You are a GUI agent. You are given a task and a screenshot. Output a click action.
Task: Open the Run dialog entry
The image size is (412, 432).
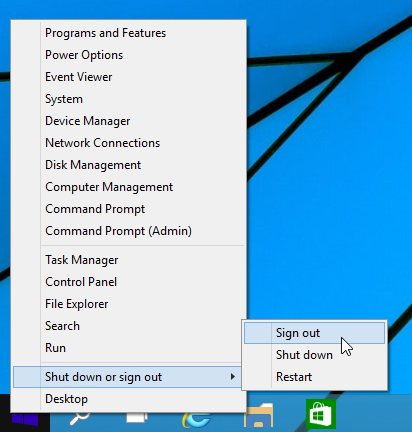pyautogui.click(x=129, y=348)
